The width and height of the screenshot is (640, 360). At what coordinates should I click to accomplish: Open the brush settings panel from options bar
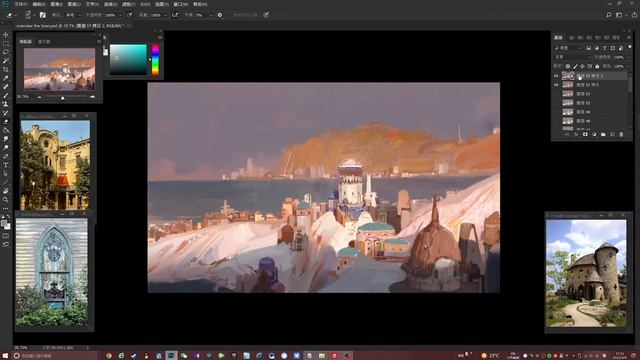click(42, 15)
